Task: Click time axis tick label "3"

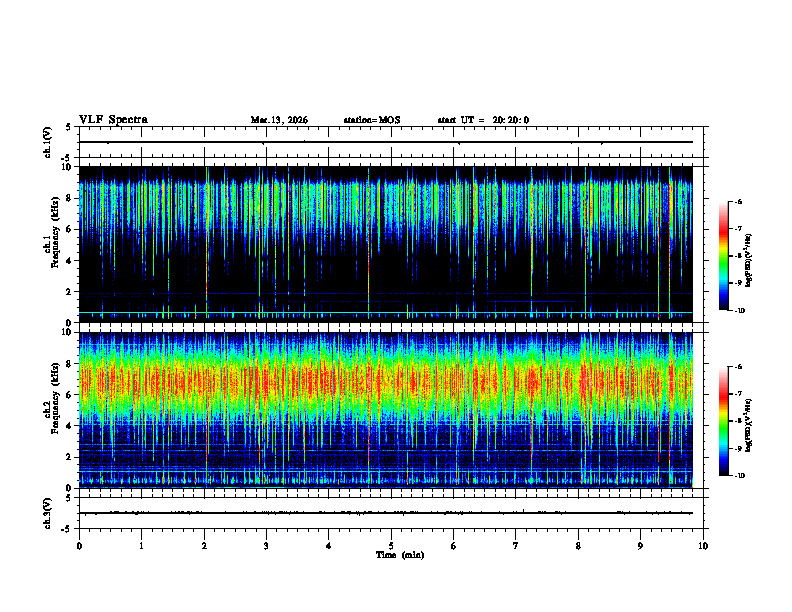Action: [x=266, y=546]
